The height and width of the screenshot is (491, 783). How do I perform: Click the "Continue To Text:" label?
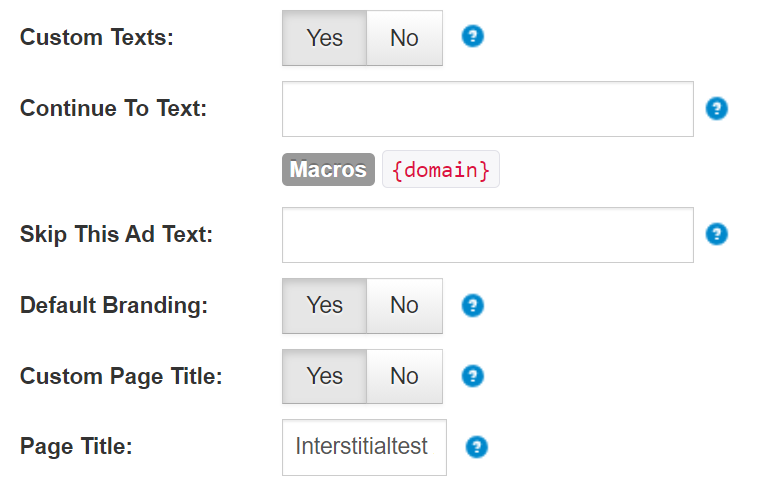tap(113, 108)
